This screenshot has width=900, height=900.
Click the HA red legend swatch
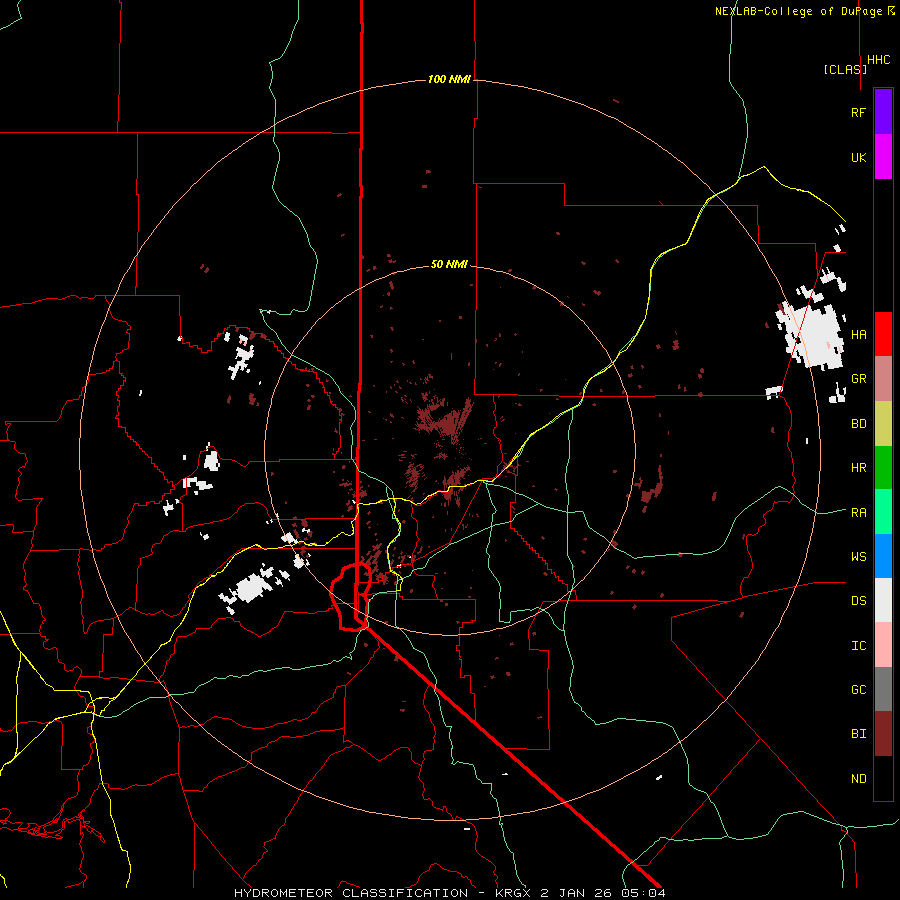(x=883, y=334)
